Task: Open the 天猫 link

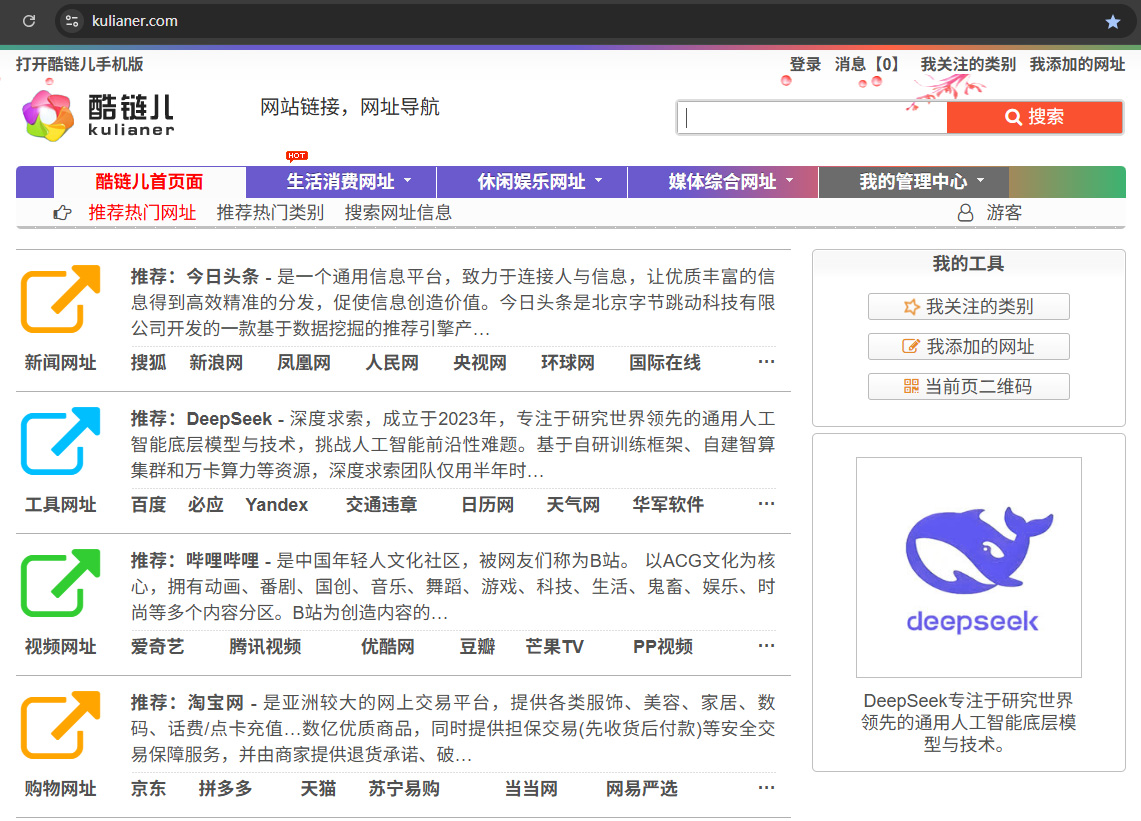Action: coord(318,788)
